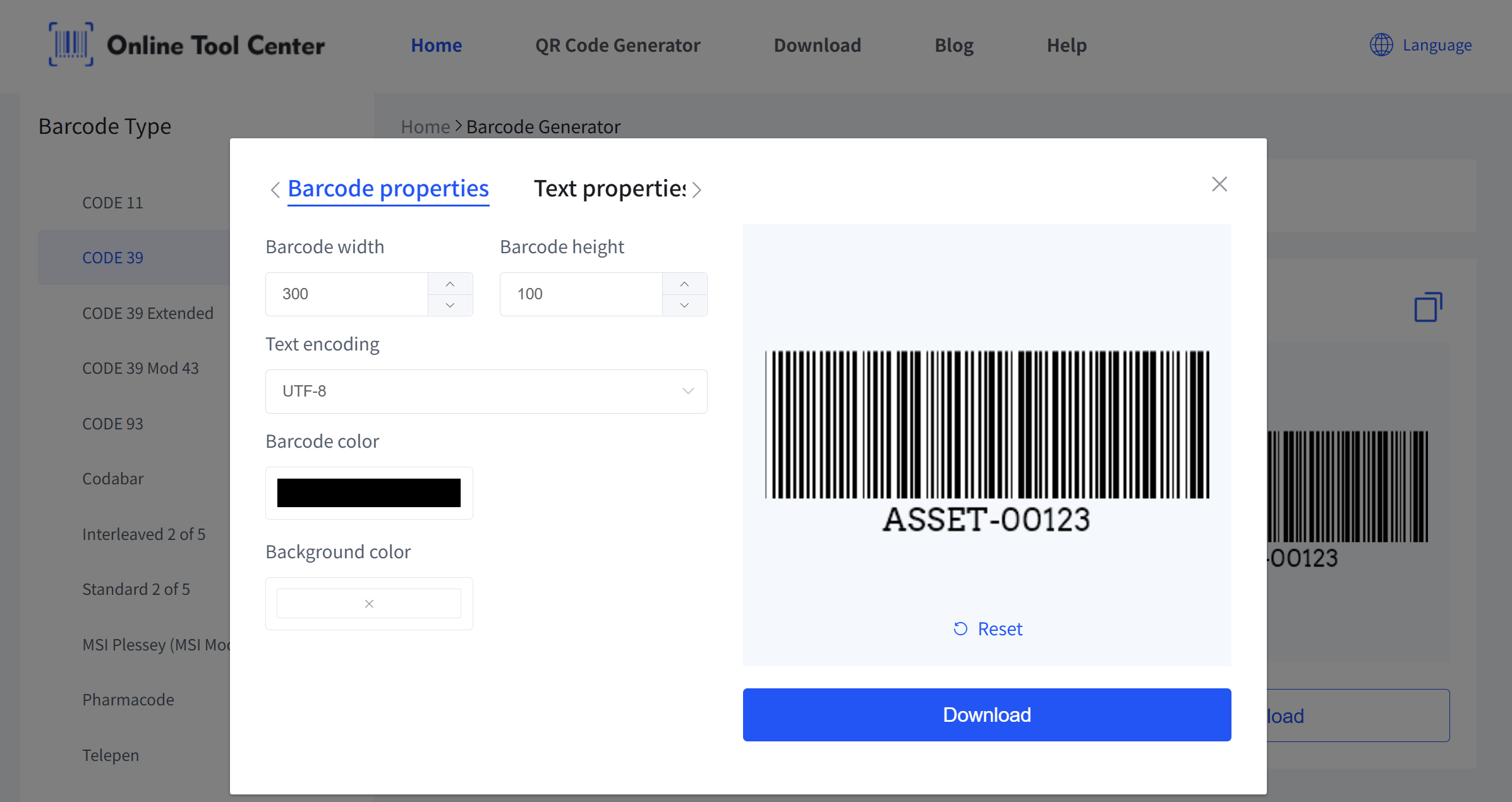This screenshot has height=802, width=1512.
Task: Open the black barcode color swatch
Action: pyautogui.click(x=369, y=493)
